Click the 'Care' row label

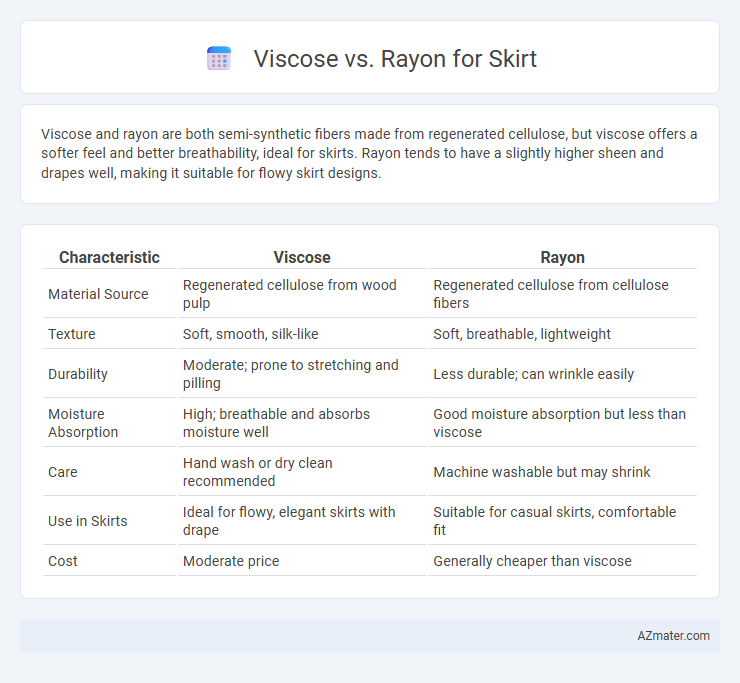[x=63, y=472]
